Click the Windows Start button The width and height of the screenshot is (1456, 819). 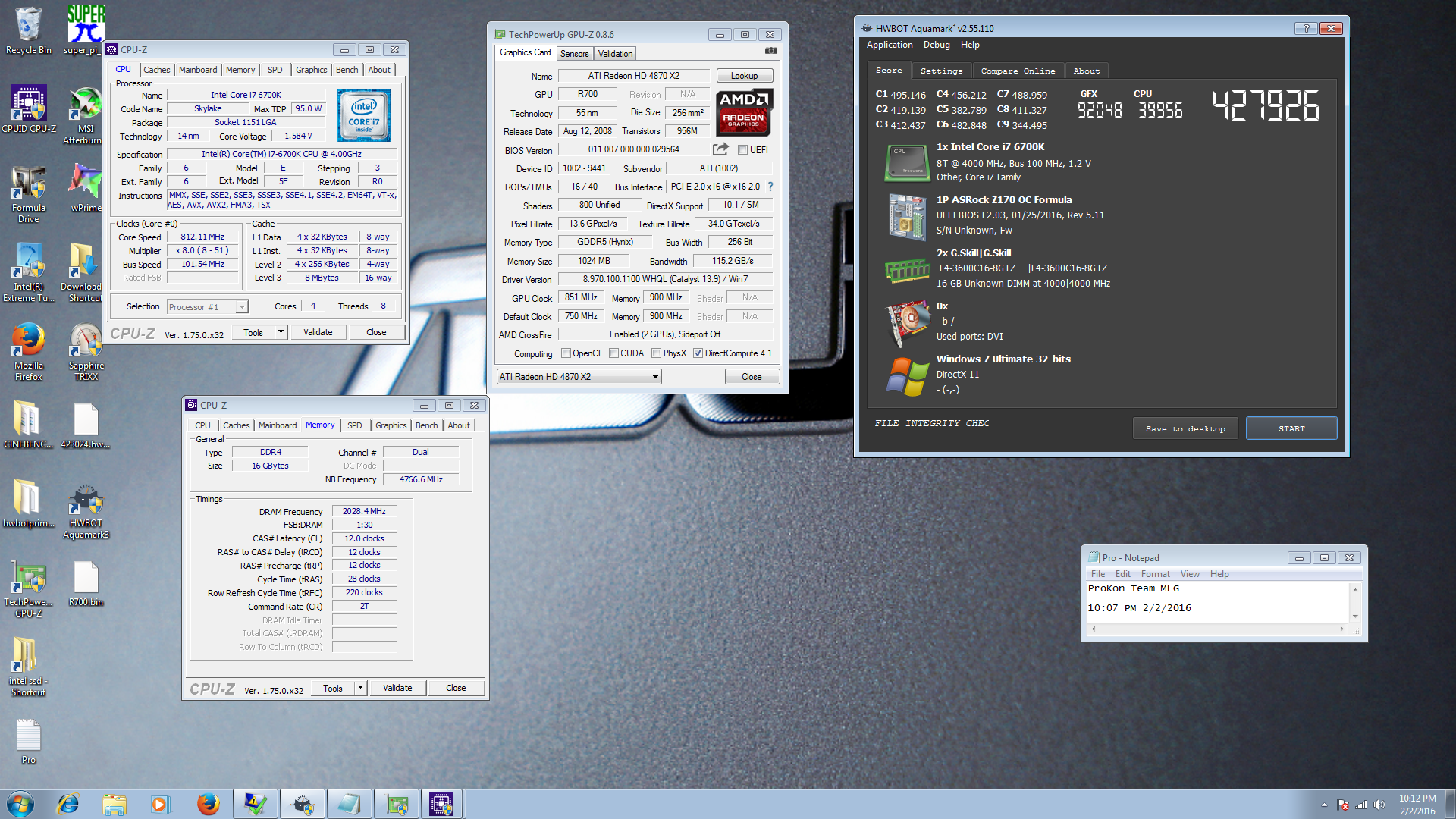point(20,804)
